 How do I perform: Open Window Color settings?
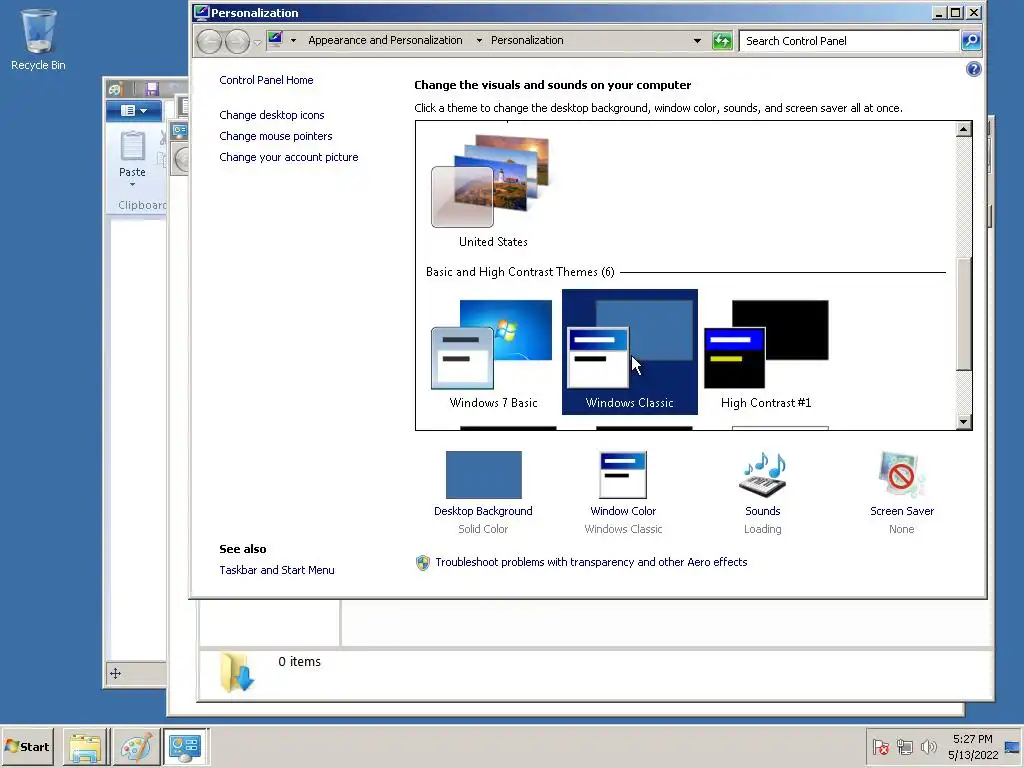pyautogui.click(x=623, y=492)
